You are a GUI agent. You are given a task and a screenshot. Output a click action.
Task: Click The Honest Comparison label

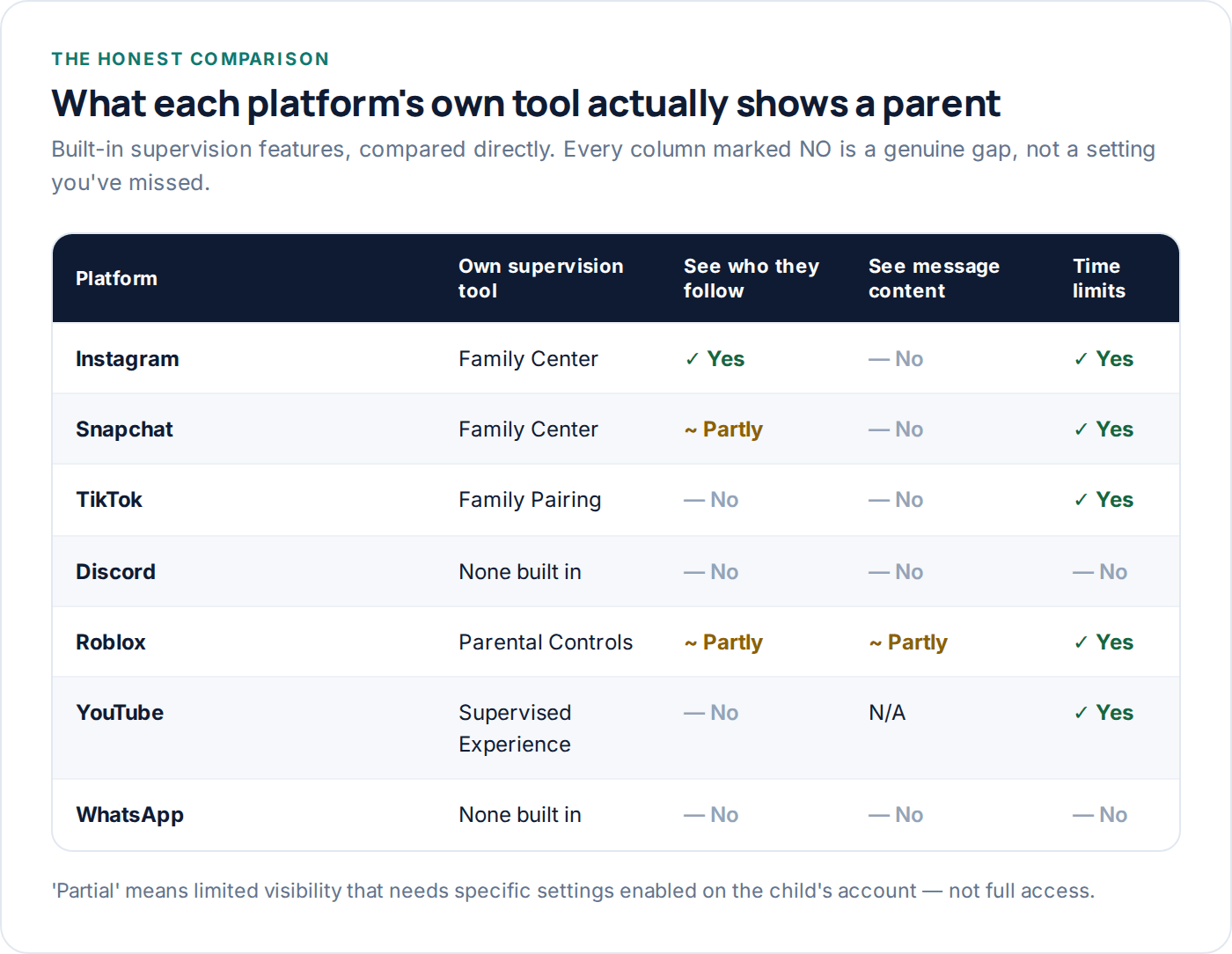[190, 59]
